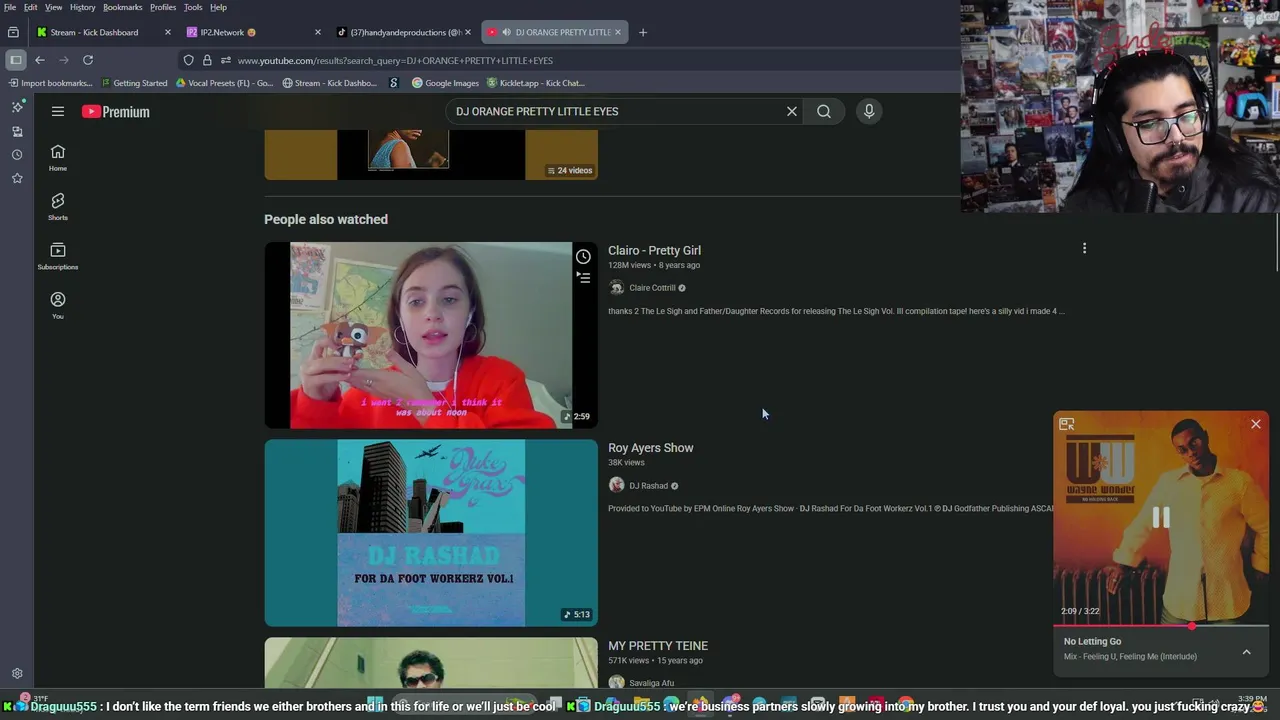Image resolution: width=1280 pixels, height=720 pixels.
Task: Reload the page with the refresh button
Action: coord(88,60)
